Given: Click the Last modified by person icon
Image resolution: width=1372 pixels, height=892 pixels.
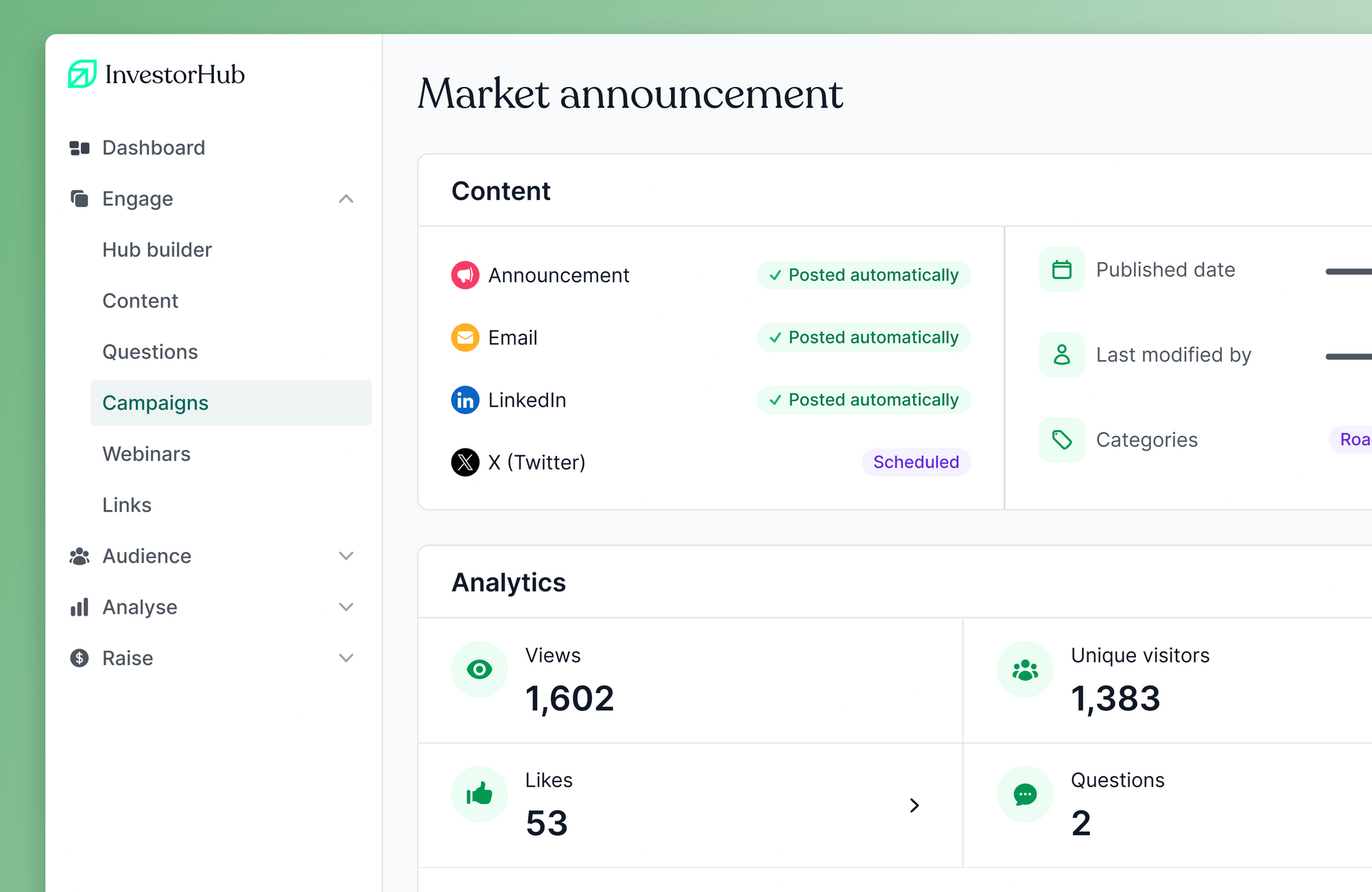Looking at the screenshot, I should coord(1062,354).
